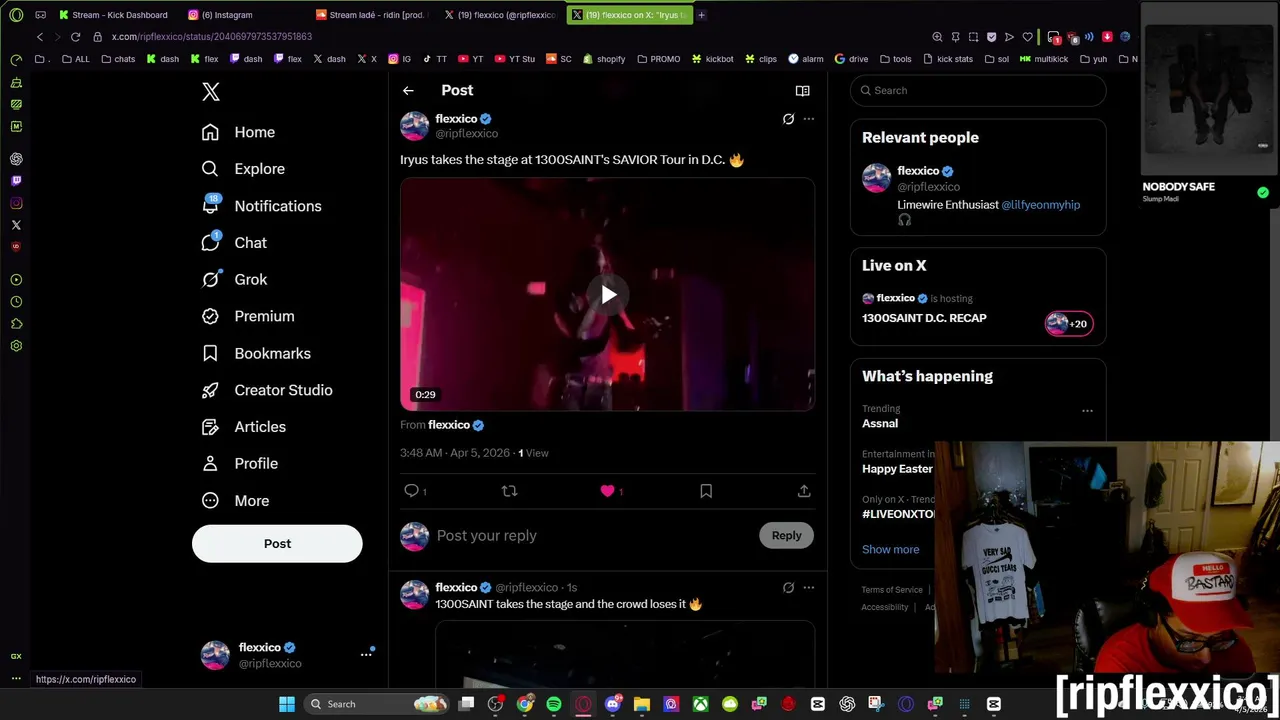This screenshot has width=1280, height=720.
Task: Expand the More menu in sidebar
Action: pos(235,501)
